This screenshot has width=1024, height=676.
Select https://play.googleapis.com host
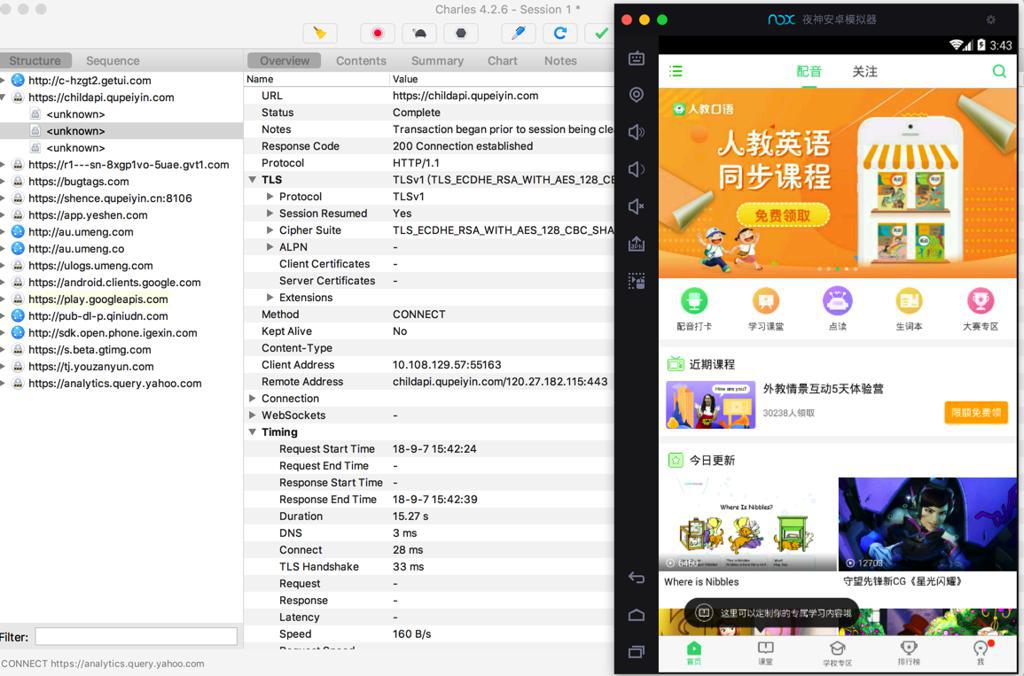coord(98,299)
